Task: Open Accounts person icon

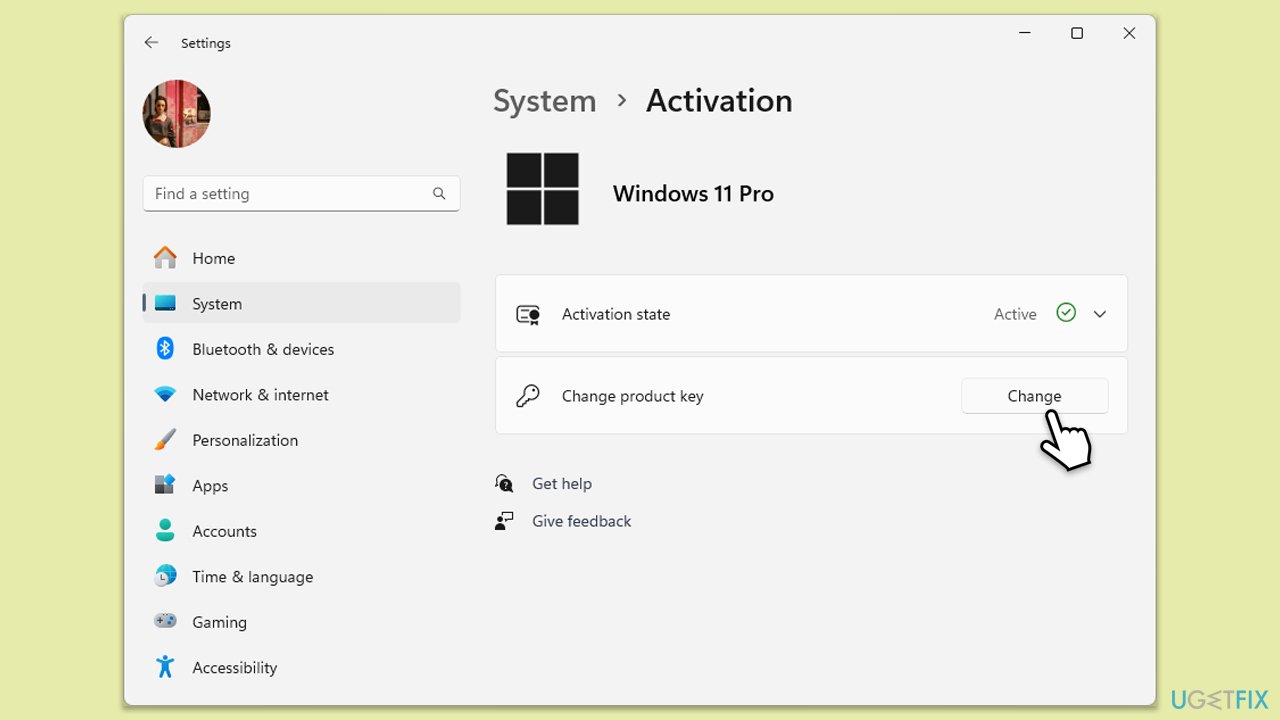Action: pos(165,531)
